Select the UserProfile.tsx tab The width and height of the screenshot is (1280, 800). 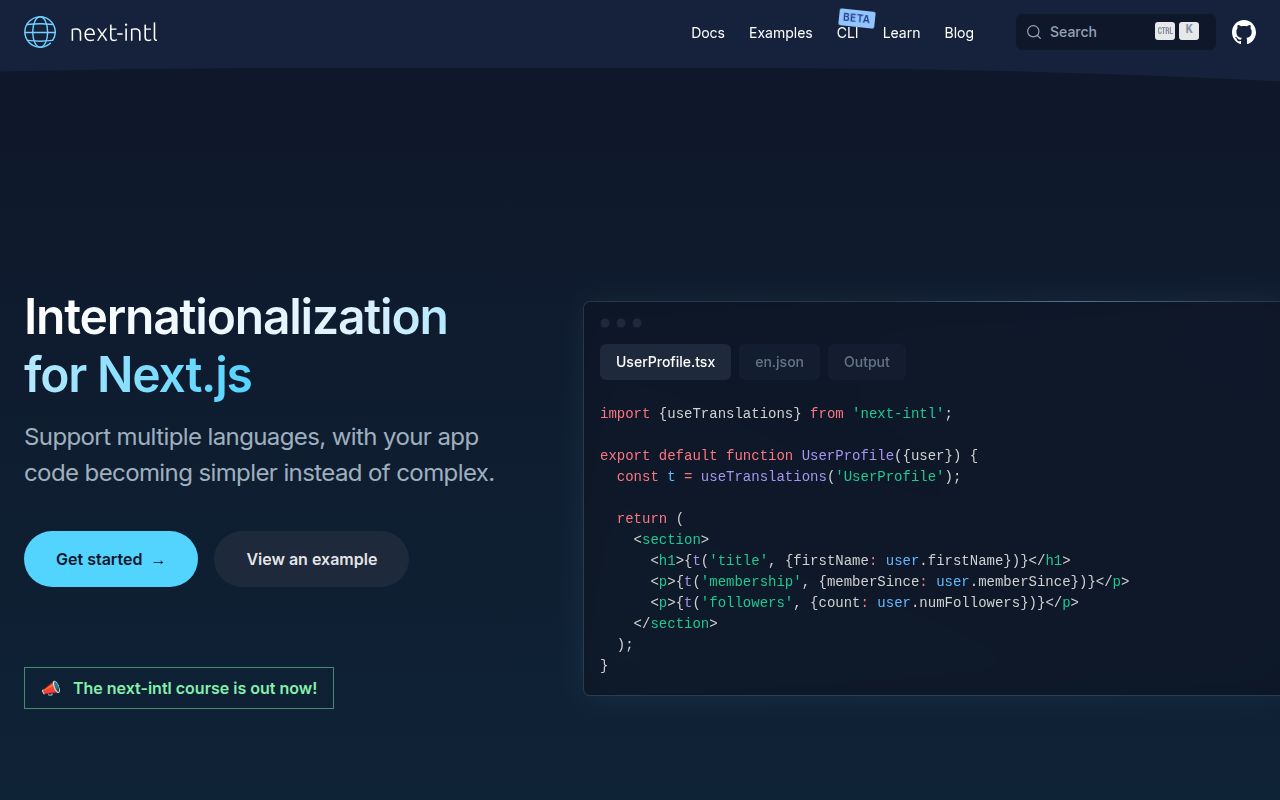click(665, 362)
